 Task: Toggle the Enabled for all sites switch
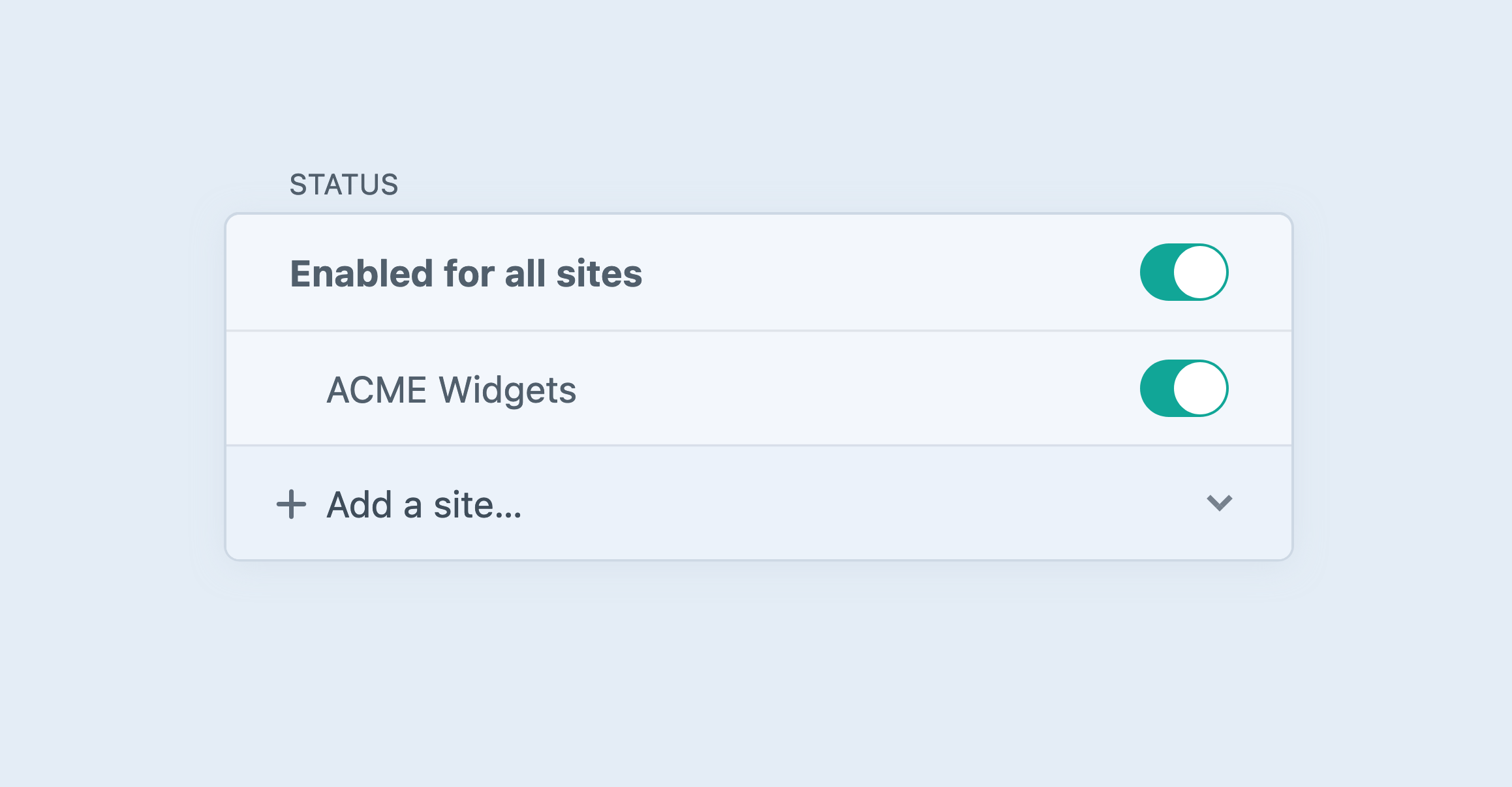[x=1185, y=272]
